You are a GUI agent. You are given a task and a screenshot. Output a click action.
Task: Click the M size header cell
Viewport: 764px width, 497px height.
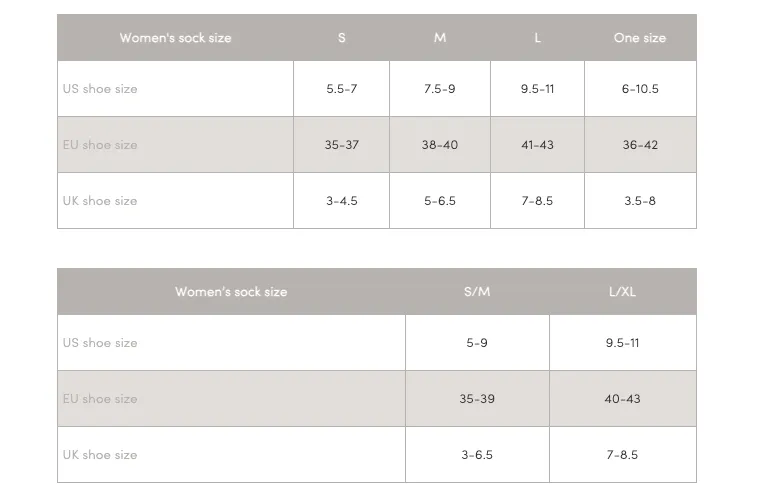[440, 38]
